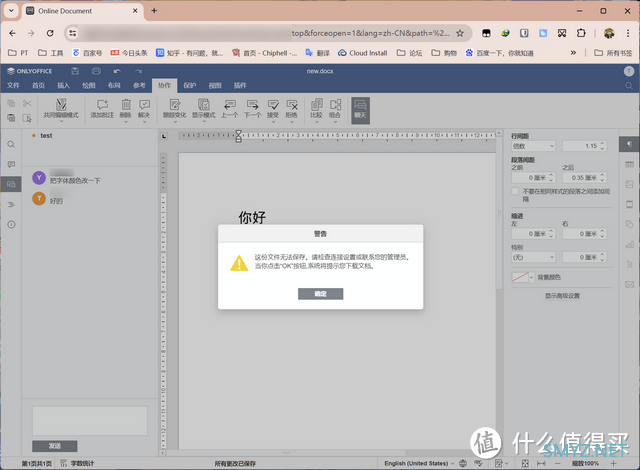
Task: Click the Word count (字数统计) status item
Action: click(77, 463)
